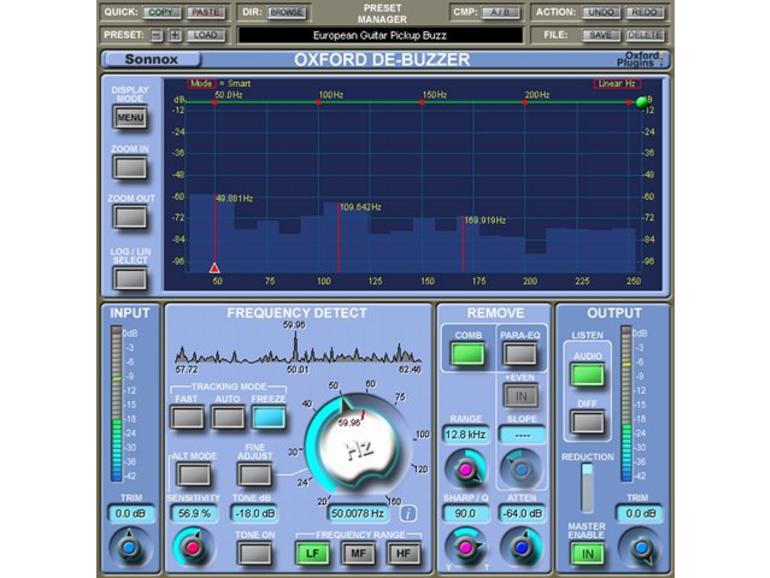Toggle the +EVEN IN button
Image resolution: width=770 pixels, height=578 pixels.
click(520, 396)
